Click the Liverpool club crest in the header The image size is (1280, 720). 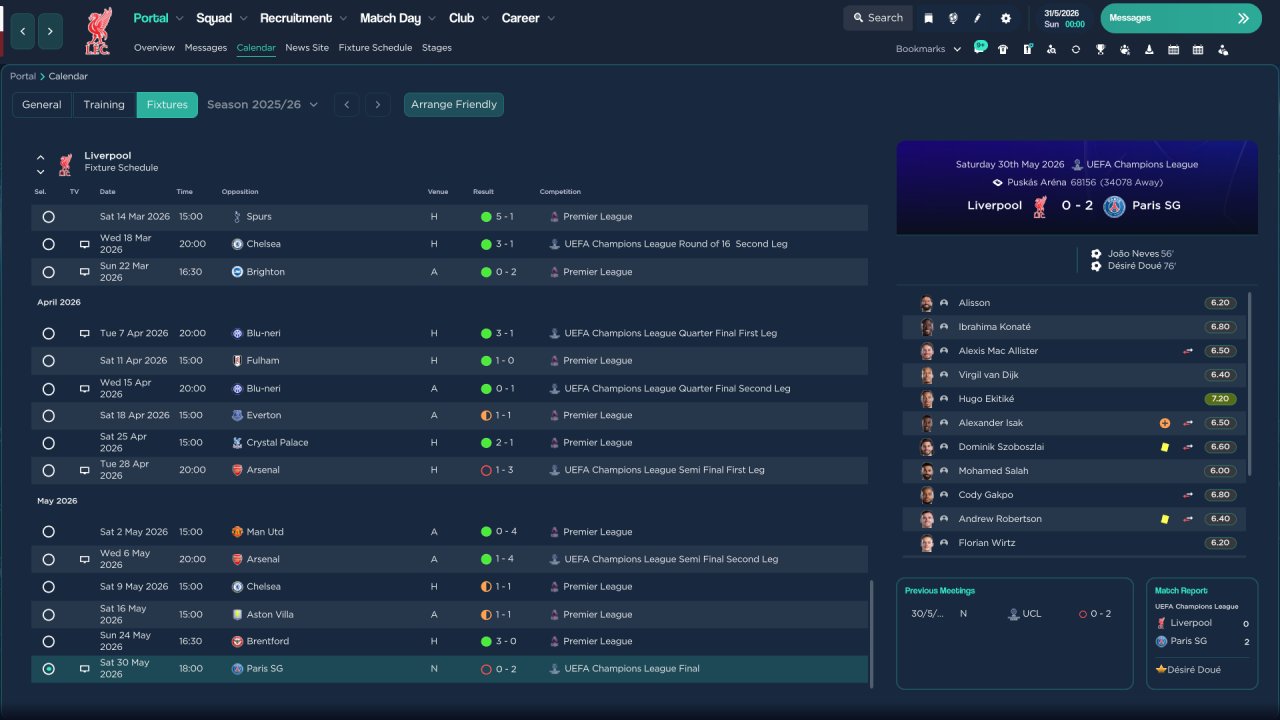coord(98,31)
